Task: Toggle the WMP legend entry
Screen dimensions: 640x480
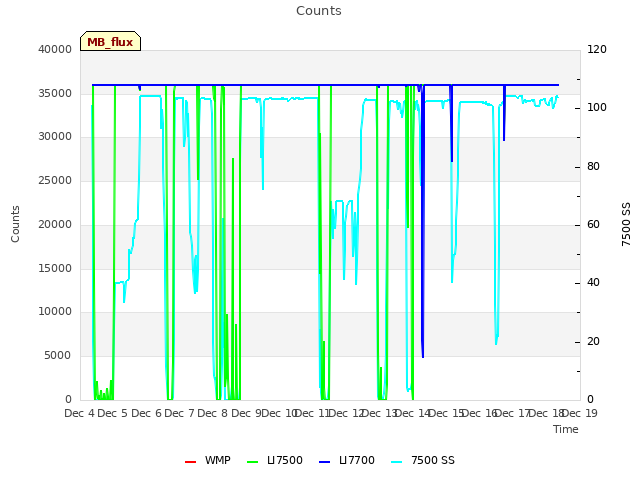Action: 208,460
